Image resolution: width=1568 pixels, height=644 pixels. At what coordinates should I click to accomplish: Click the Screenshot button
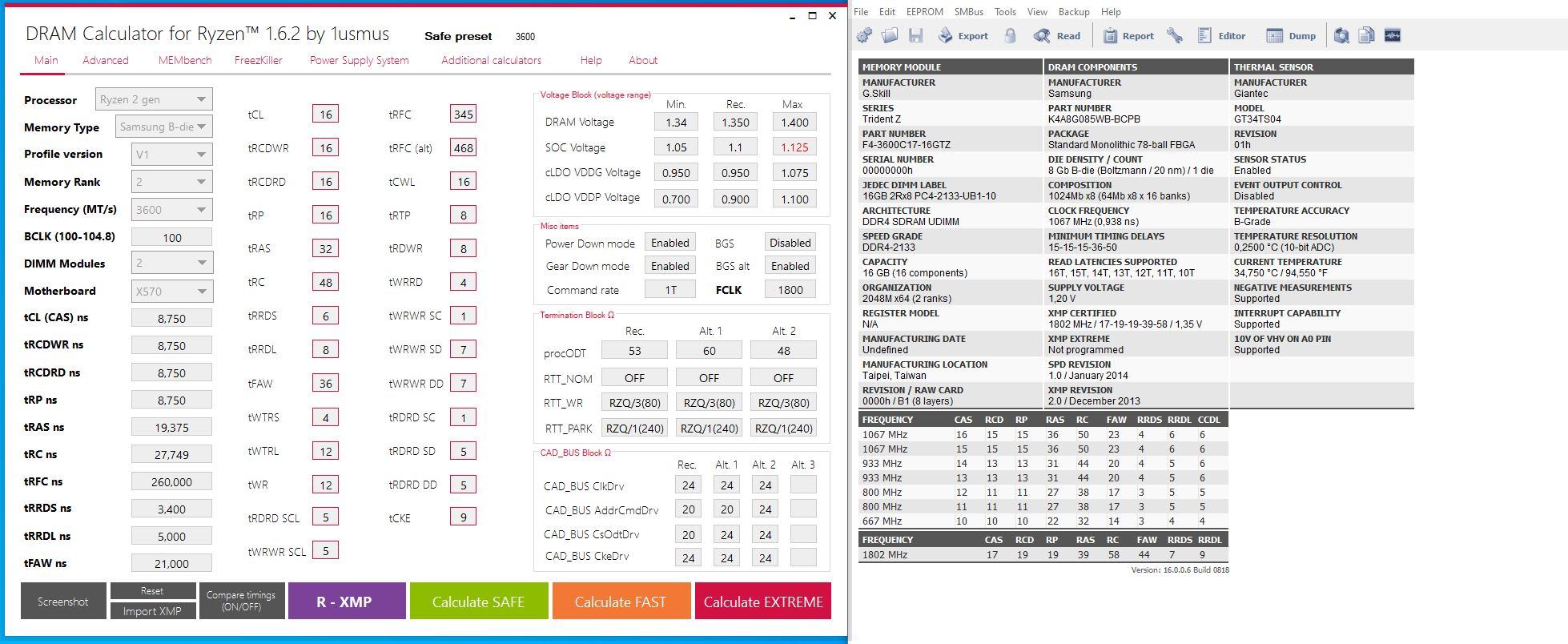coord(63,601)
